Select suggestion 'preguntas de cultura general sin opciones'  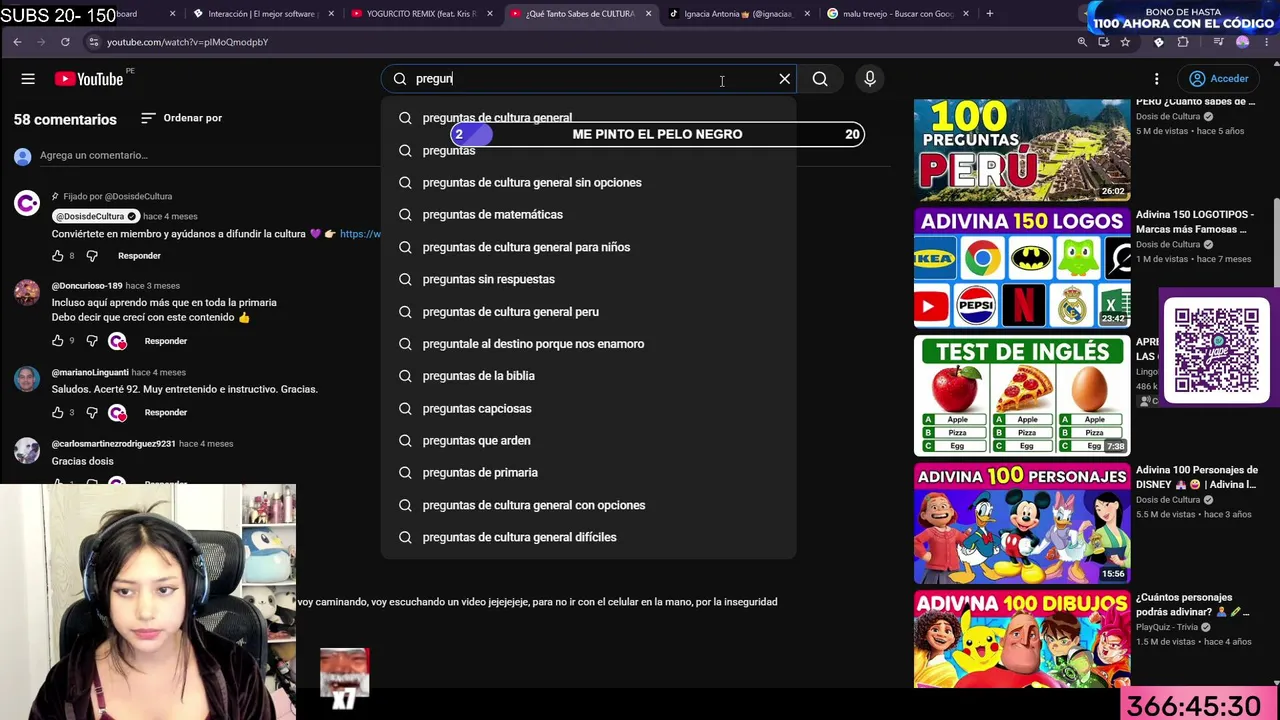pos(588,182)
